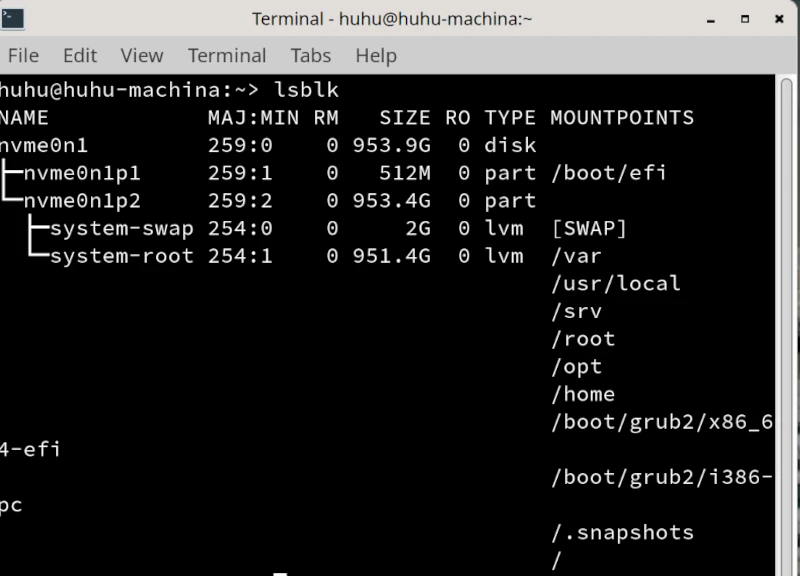Open the File menu
The width and height of the screenshot is (800, 576).
coord(23,56)
